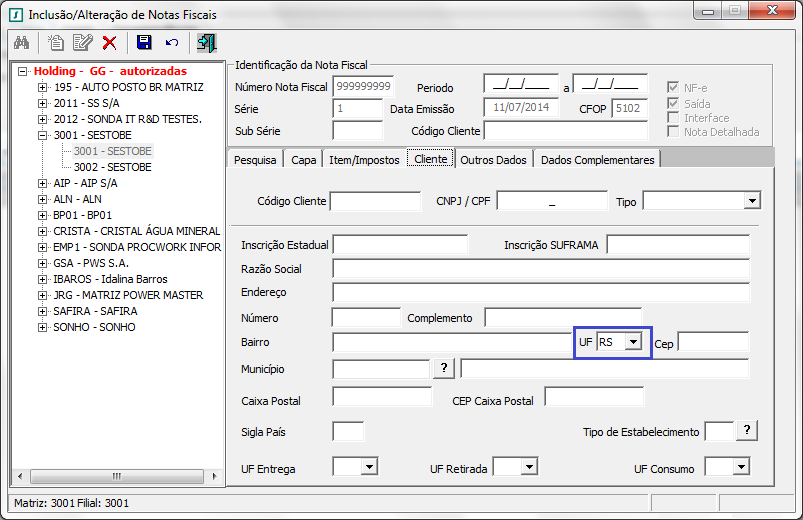803x520 pixels.
Task: Click the new record page icon
Action: (x=57, y=42)
